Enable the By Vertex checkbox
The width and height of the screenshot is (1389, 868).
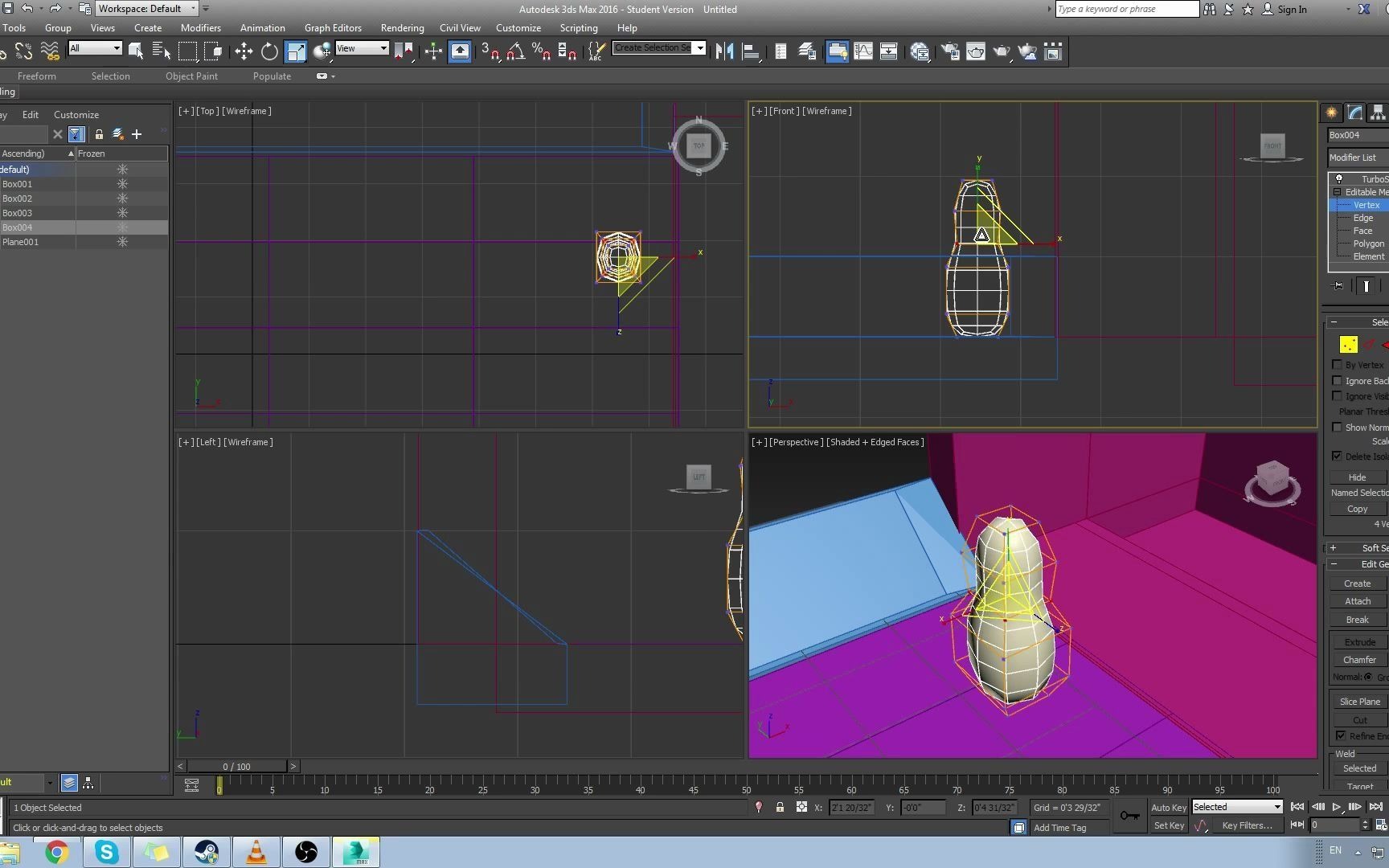(x=1338, y=365)
